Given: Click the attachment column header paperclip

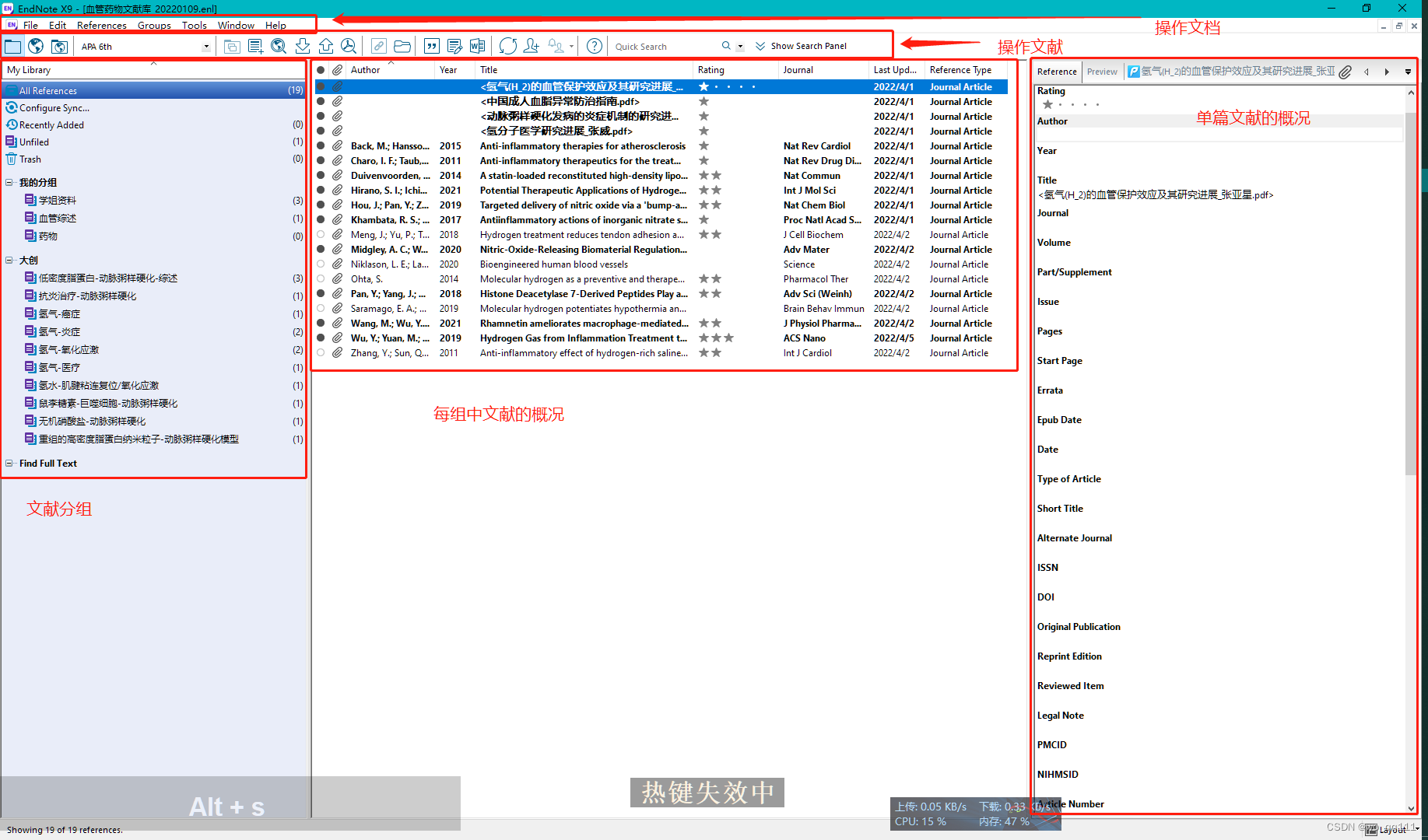Looking at the screenshot, I should [x=337, y=70].
